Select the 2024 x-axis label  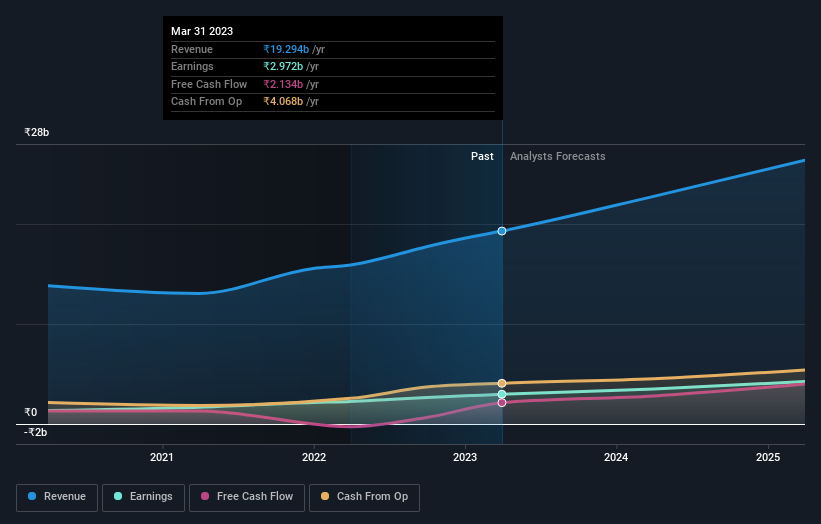coord(616,457)
